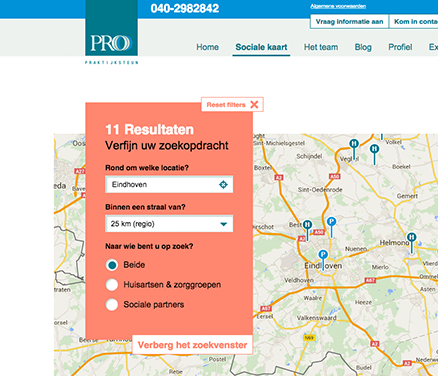Select the H map pin near Veghel
Screen dimensions: 438x376
pyautogui.click(x=354, y=149)
